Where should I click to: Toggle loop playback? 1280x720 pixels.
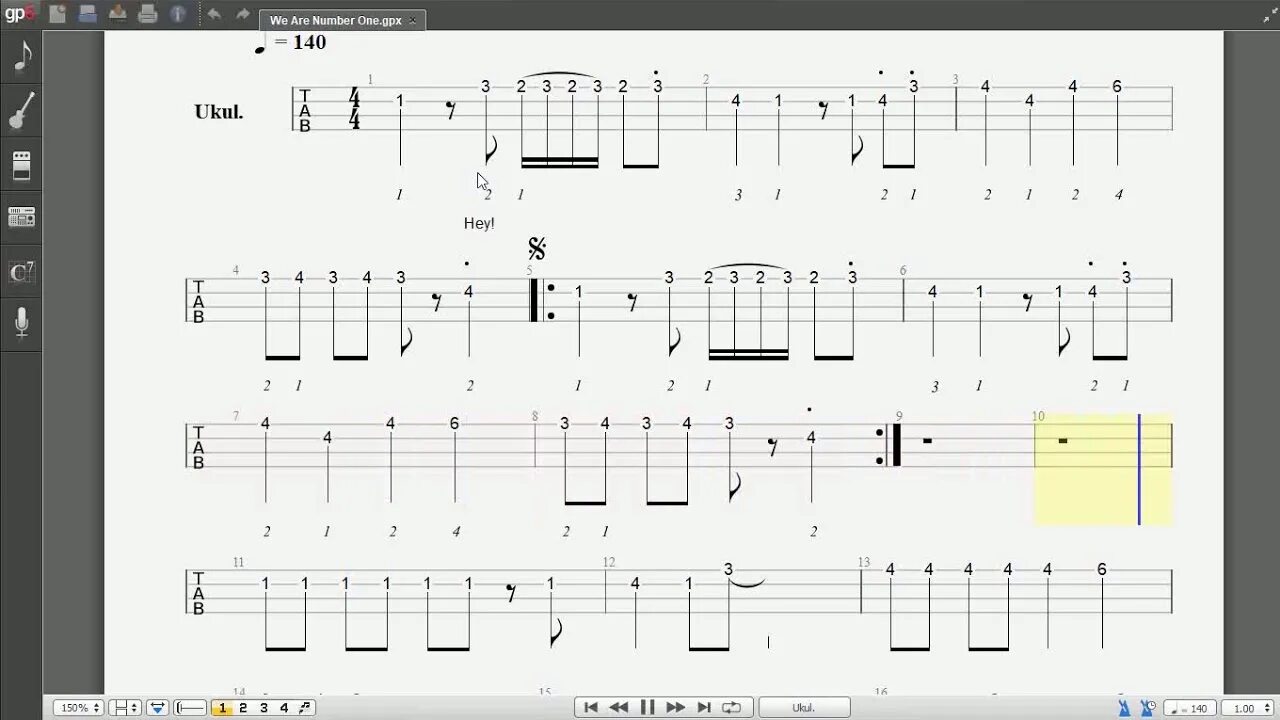(732, 708)
